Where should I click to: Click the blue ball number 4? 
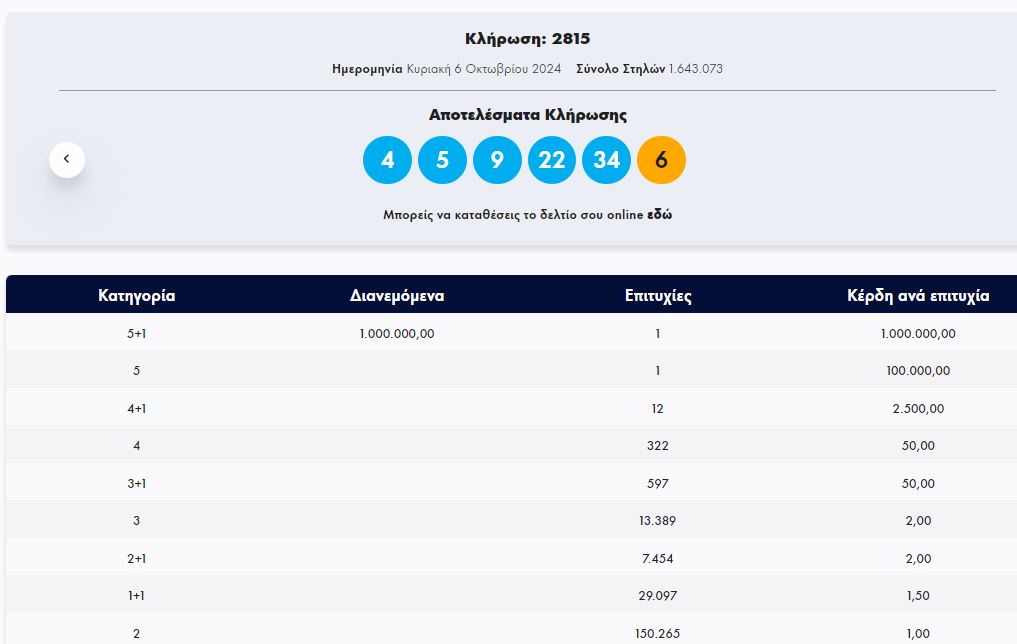click(x=387, y=160)
